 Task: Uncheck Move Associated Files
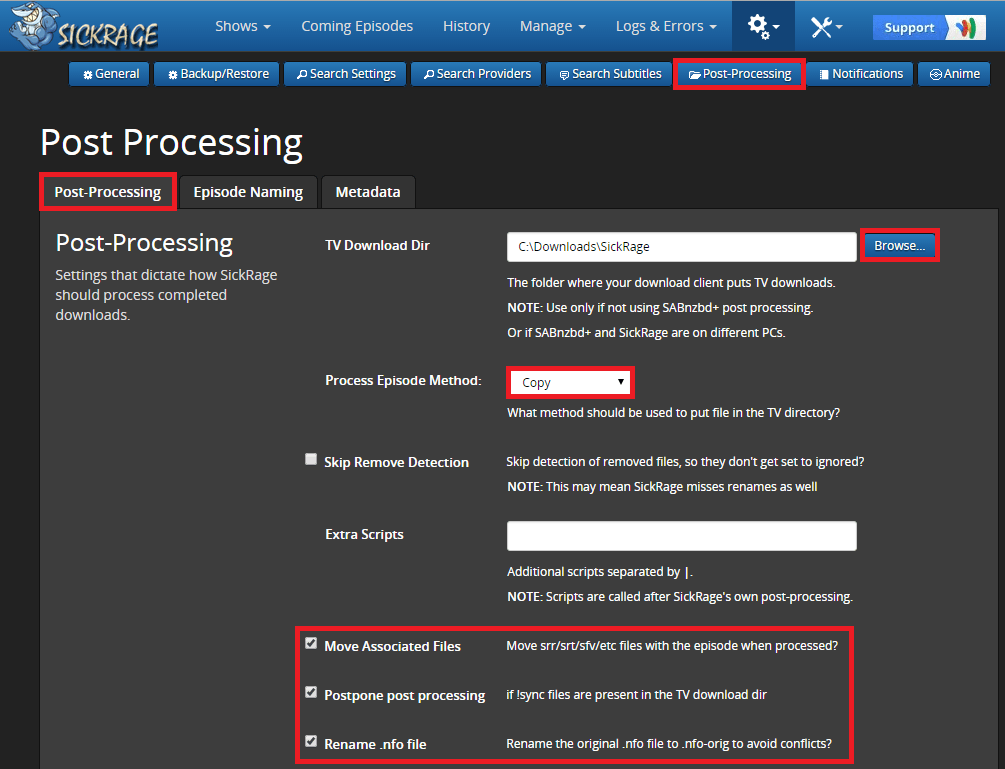pyautogui.click(x=311, y=644)
